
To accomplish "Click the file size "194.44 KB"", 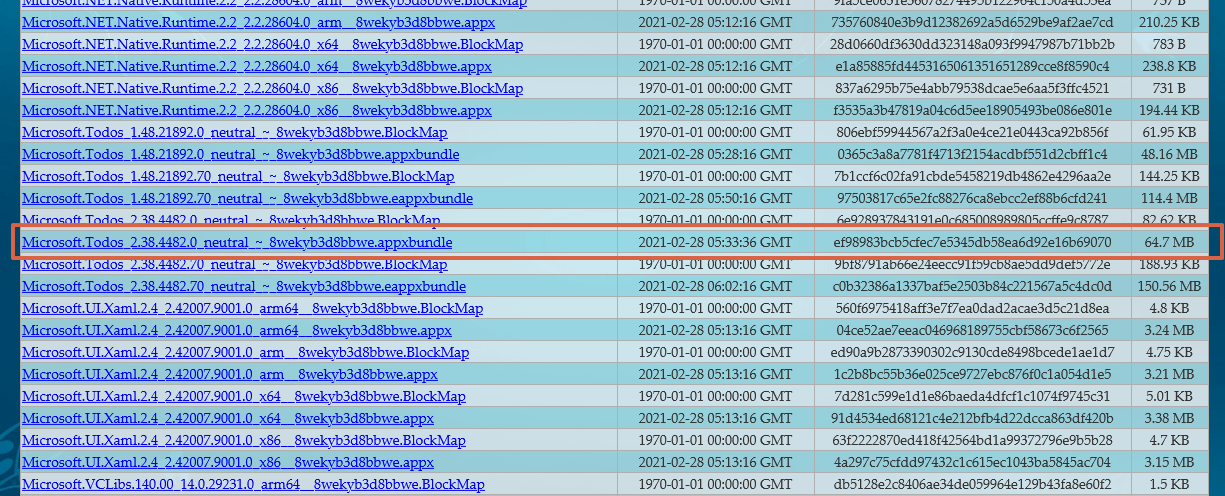I will (x=1168, y=110).
